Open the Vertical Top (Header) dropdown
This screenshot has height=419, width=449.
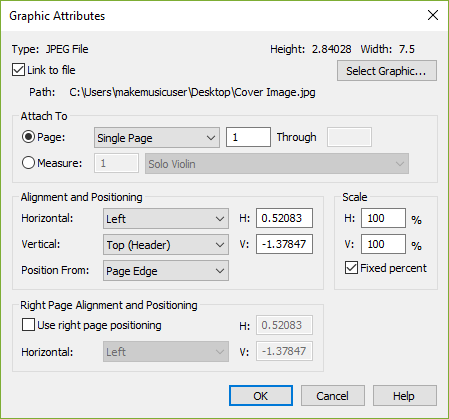(x=166, y=245)
